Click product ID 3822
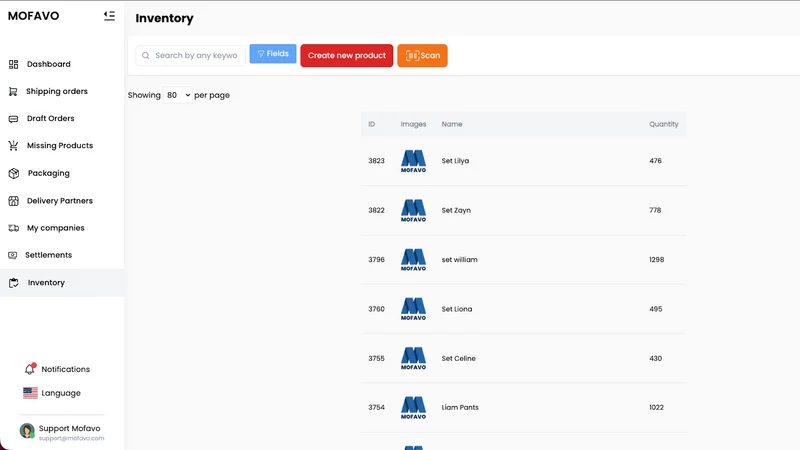The width and height of the screenshot is (800, 450). [x=377, y=210]
